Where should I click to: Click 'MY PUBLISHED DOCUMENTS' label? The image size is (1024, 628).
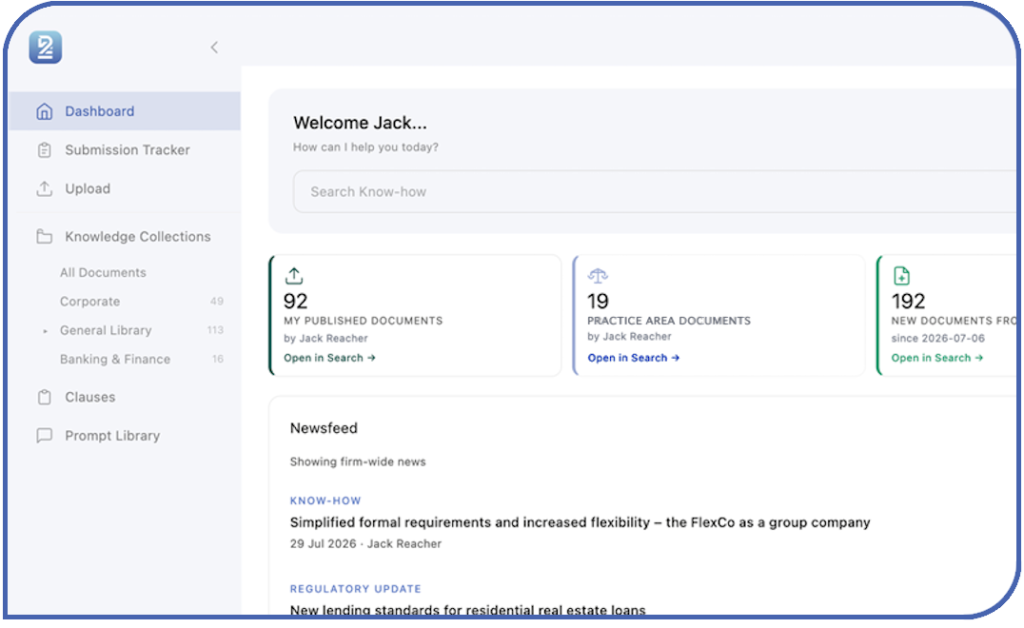tap(363, 321)
